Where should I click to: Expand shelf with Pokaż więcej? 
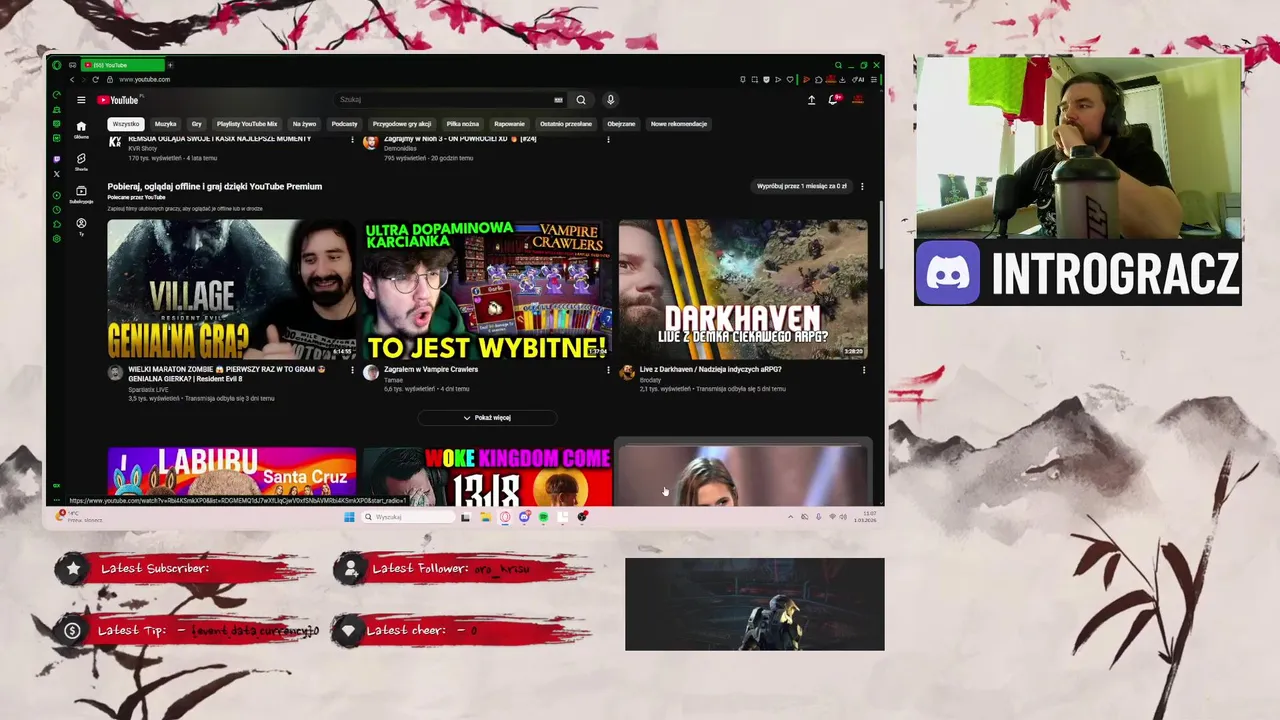pos(487,418)
